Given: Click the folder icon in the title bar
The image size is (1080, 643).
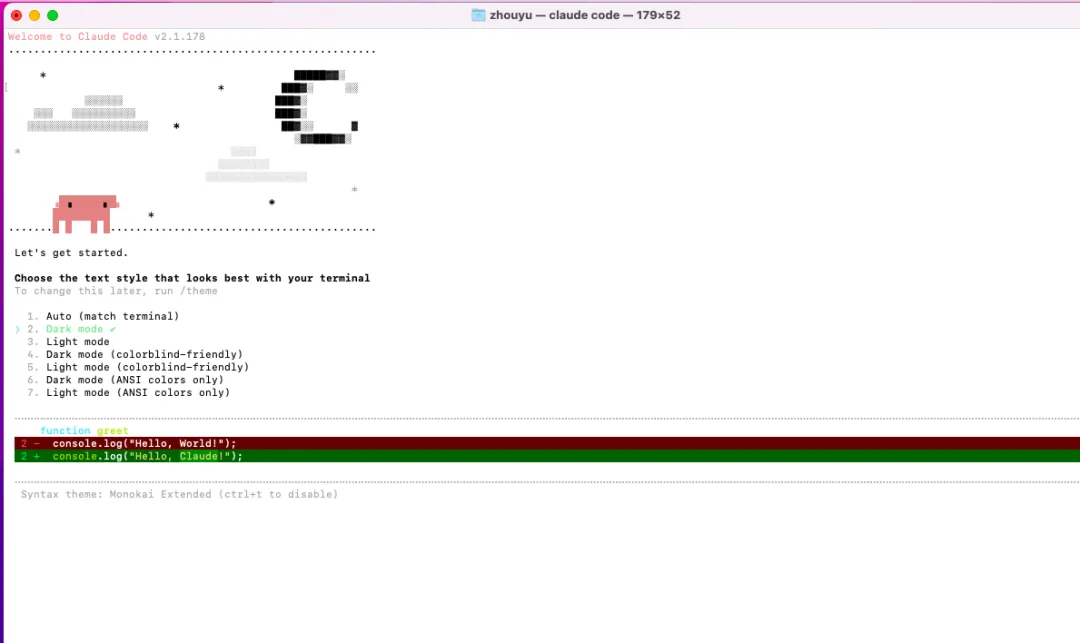Looking at the screenshot, I should point(478,15).
